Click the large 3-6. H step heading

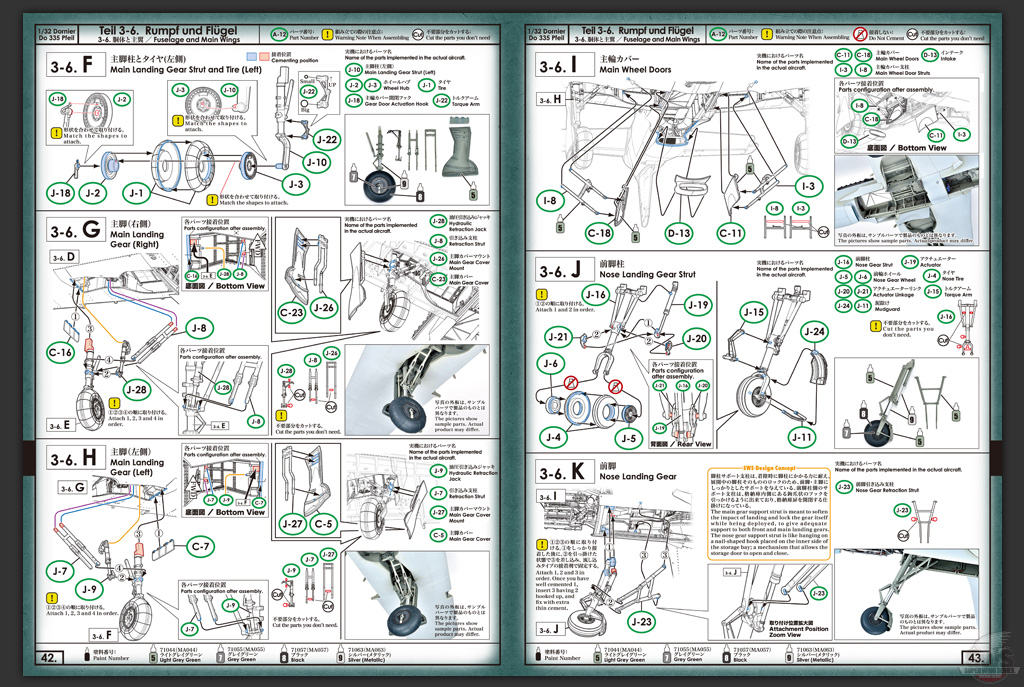[x=76, y=458]
